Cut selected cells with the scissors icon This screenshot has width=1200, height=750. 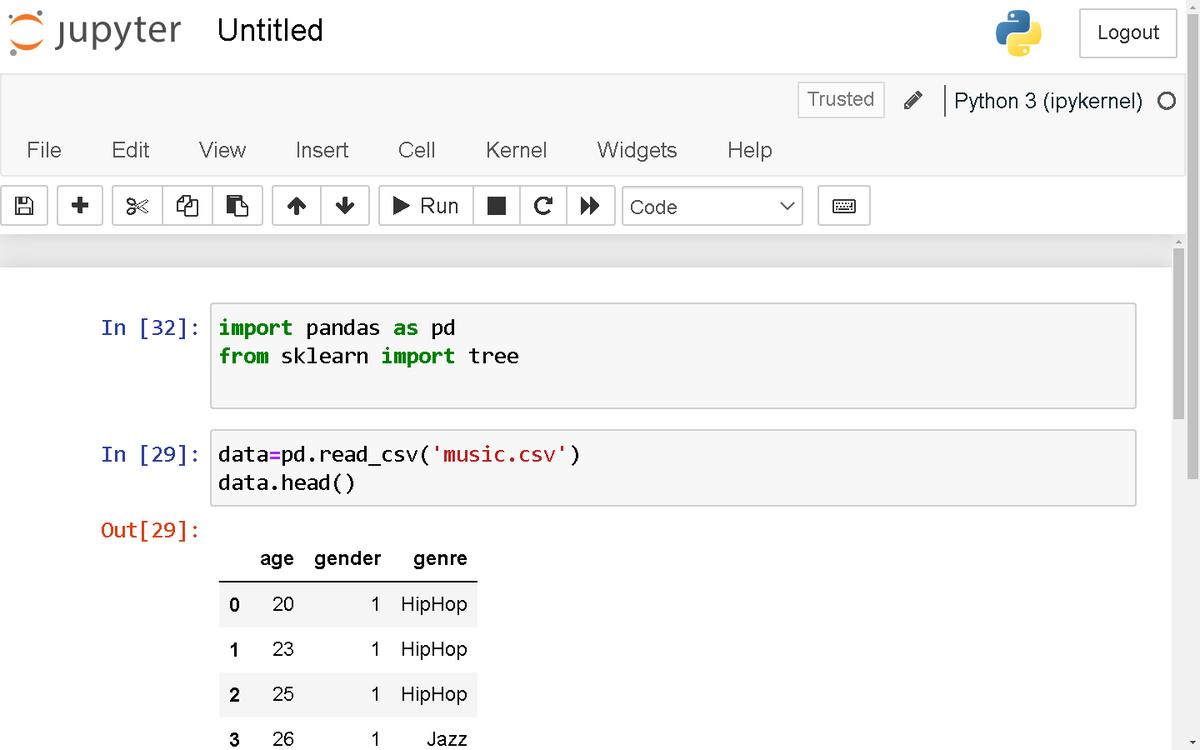coord(137,206)
